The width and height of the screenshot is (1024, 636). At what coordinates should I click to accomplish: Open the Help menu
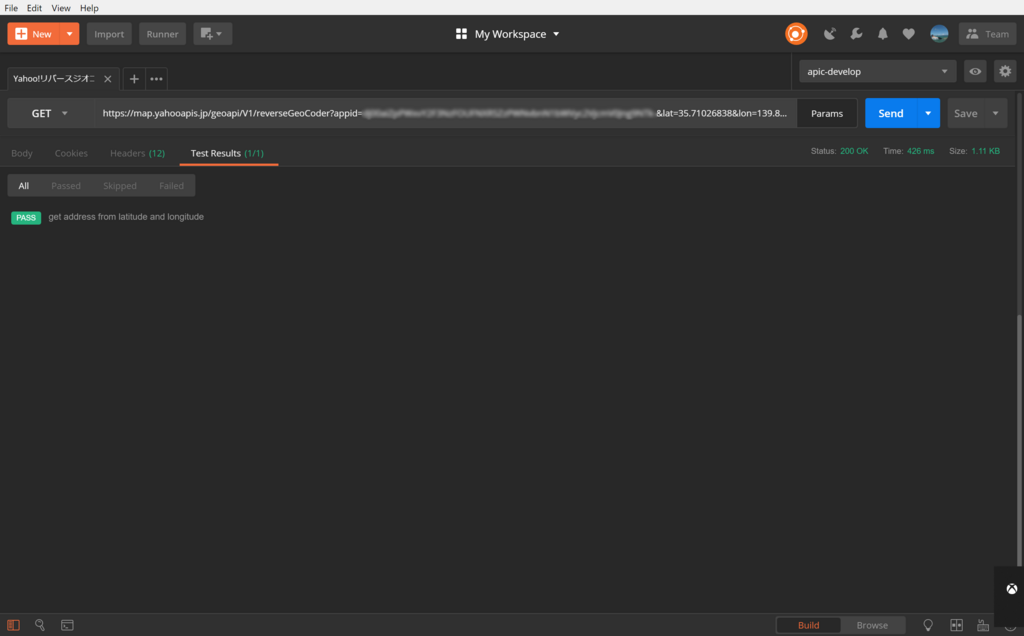[x=89, y=8]
